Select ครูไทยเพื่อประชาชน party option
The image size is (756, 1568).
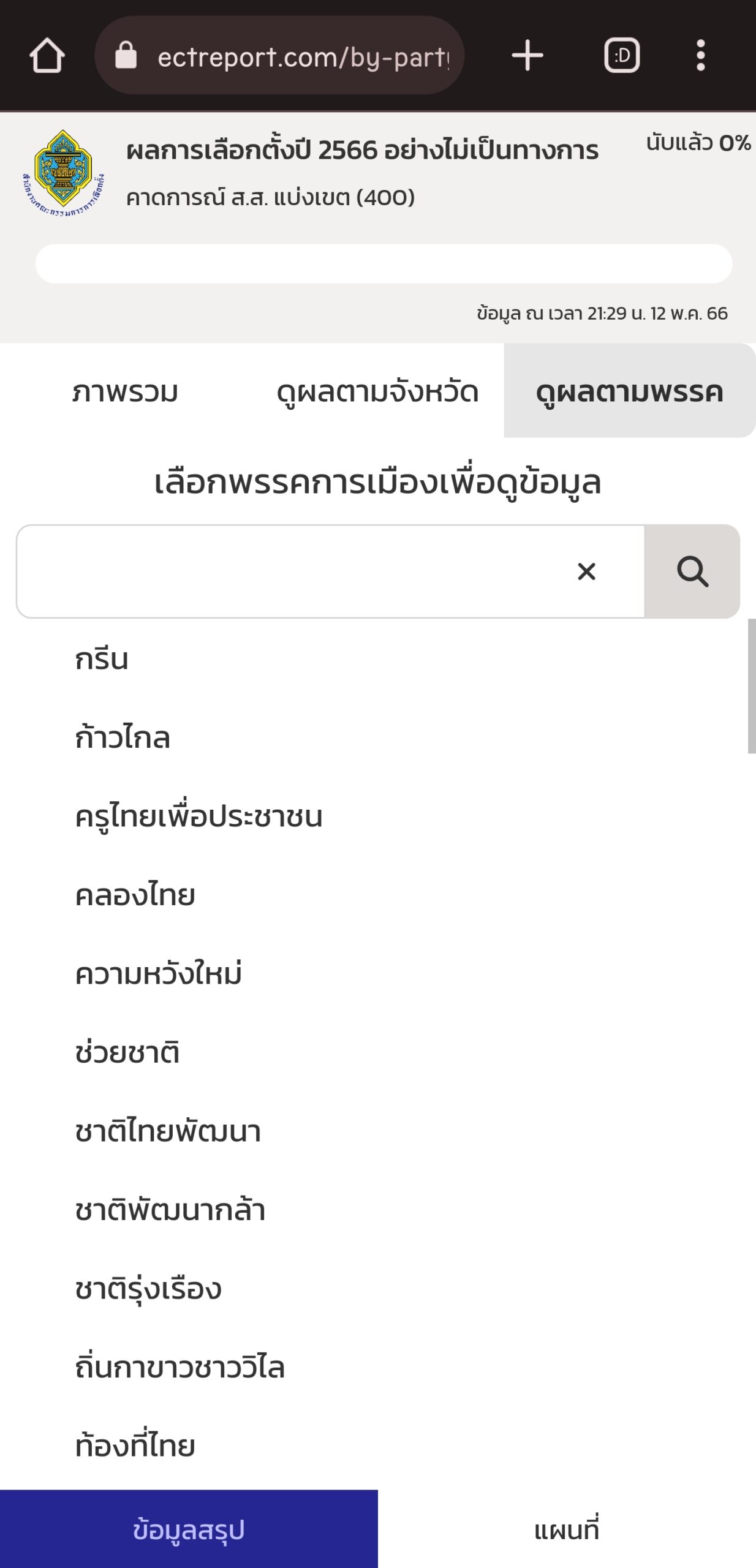(198, 816)
